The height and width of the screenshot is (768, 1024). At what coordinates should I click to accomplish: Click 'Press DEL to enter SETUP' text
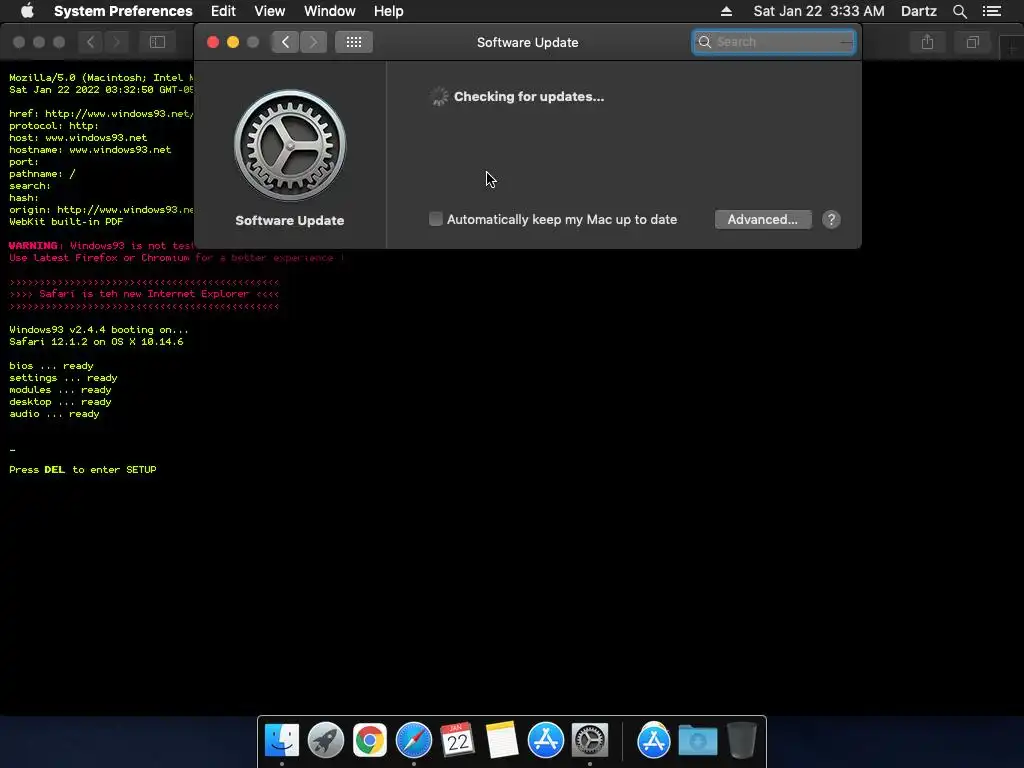pos(83,470)
